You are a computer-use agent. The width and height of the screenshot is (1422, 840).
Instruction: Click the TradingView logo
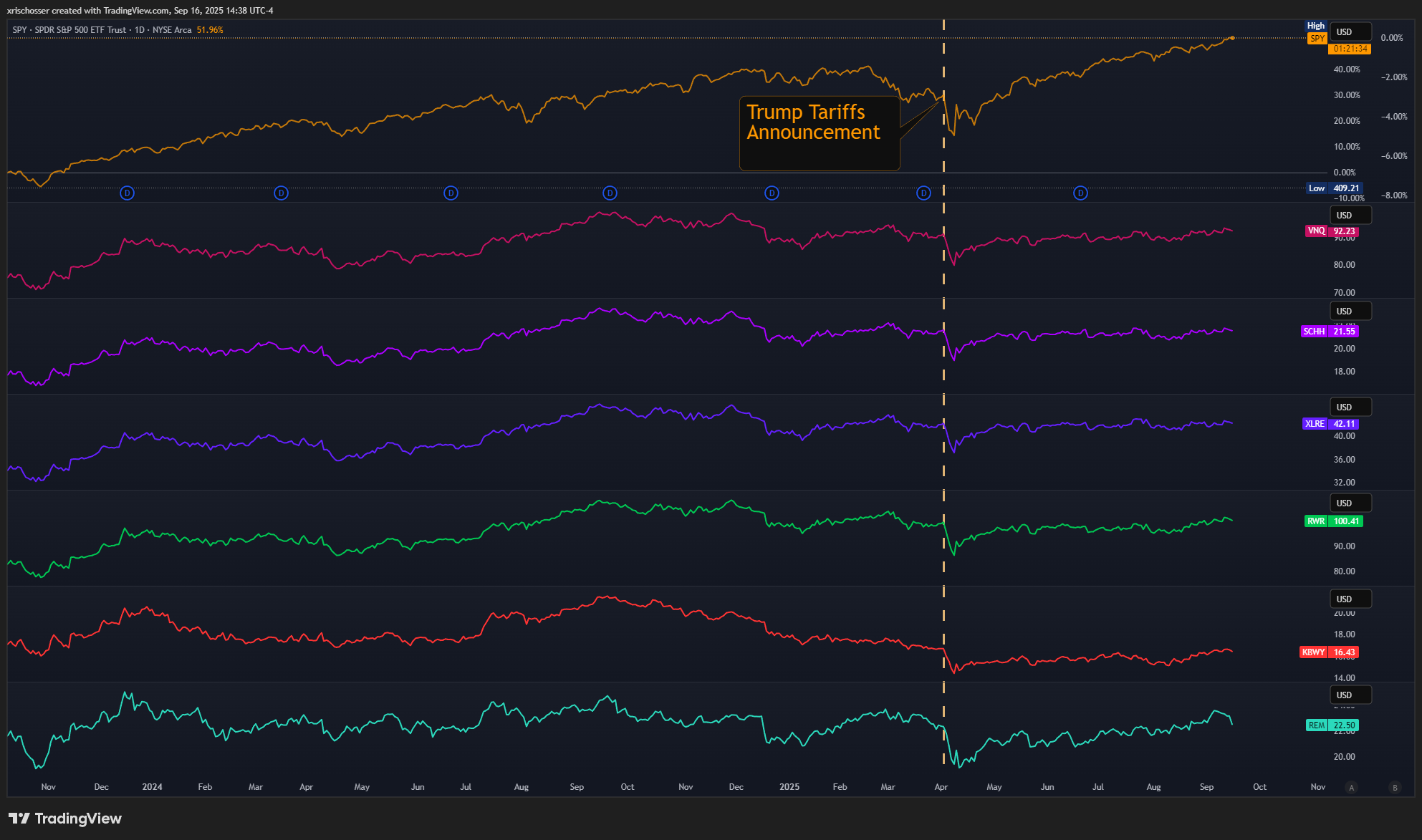[65, 819]
